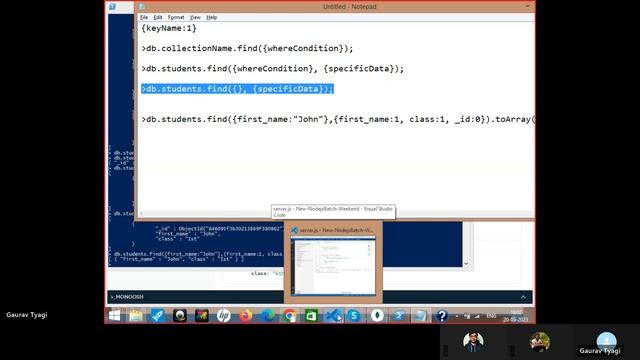The width and height of the screenshot is (640, 360).
Task: Open the HP app on taskbar
Action: point(224,316)
